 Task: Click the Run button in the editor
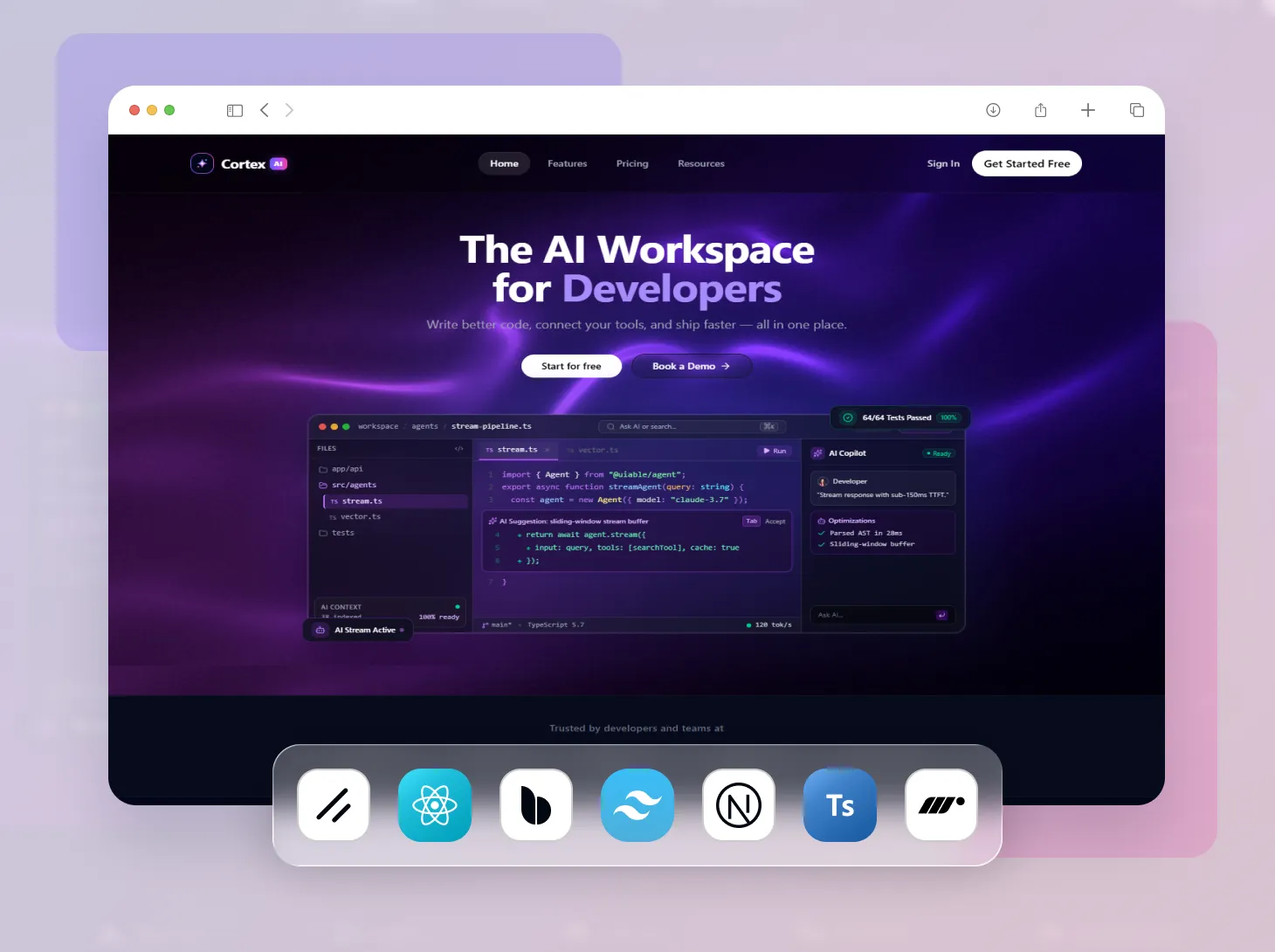(775, 451)
